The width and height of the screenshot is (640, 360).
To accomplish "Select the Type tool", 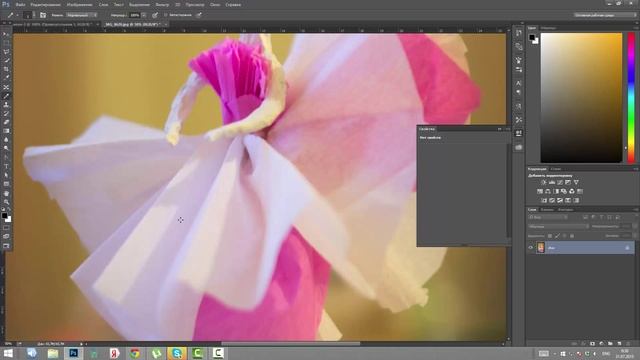I will (x=6, y=166).
